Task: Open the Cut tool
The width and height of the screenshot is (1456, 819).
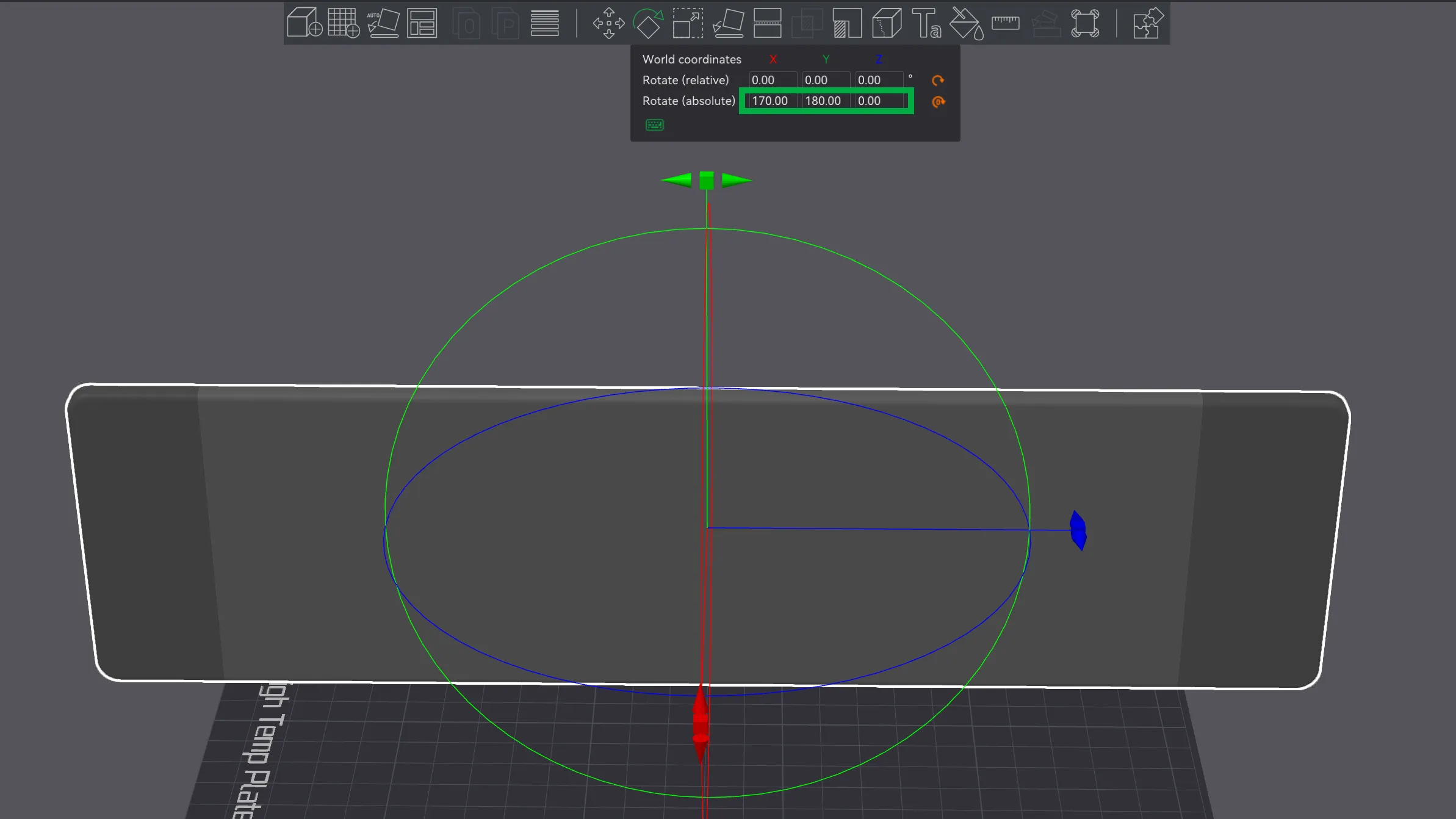Action: (x=768, y=23)
